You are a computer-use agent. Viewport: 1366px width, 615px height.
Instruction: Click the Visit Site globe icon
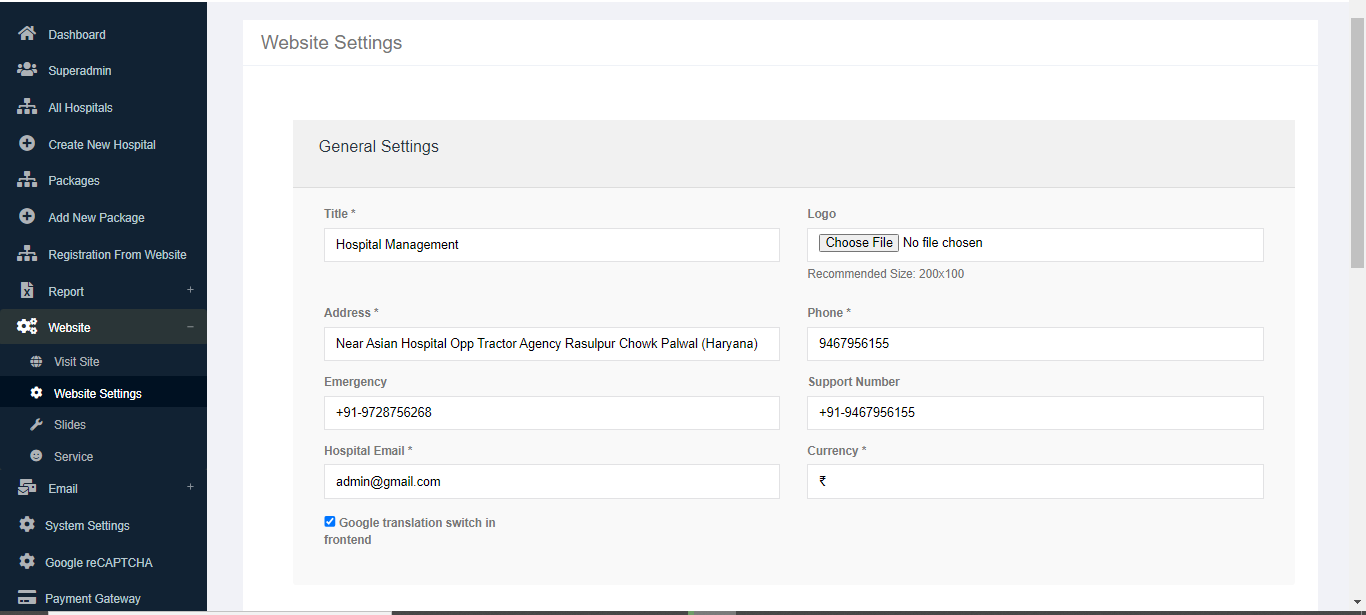36,362
